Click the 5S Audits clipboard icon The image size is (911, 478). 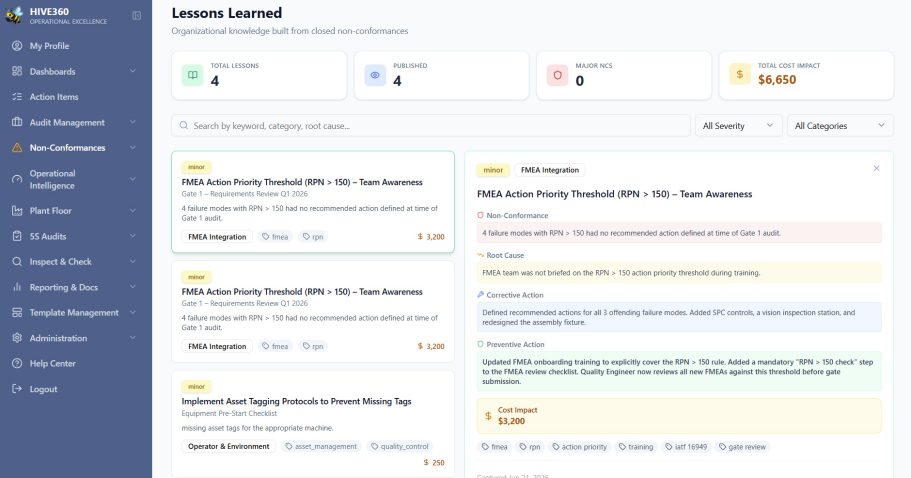pos(17,236)
